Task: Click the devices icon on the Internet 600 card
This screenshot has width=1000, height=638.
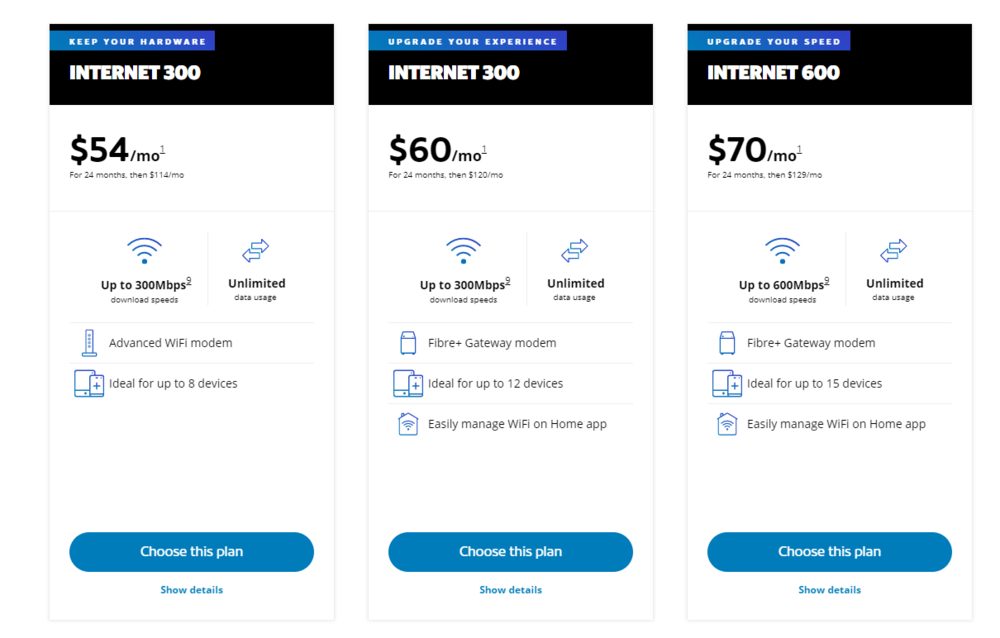Action: pos(727,383)
